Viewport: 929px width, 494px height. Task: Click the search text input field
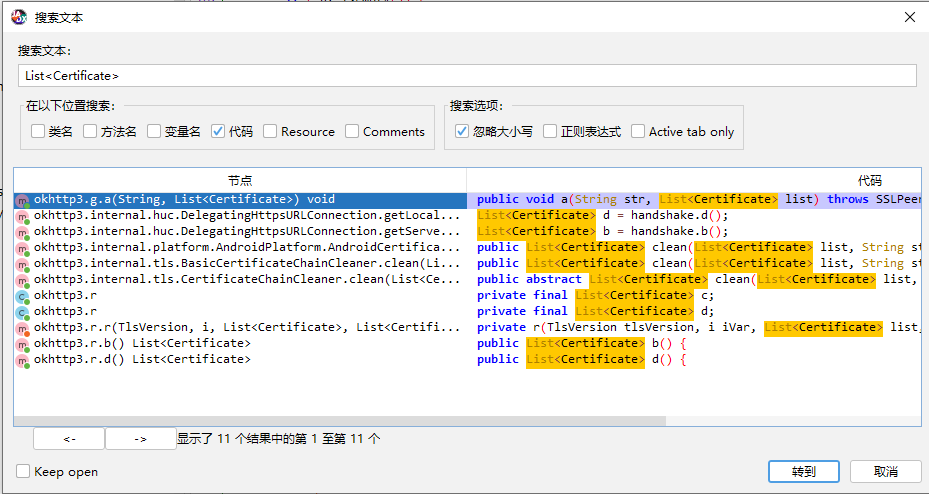click(x=467, y=76)
